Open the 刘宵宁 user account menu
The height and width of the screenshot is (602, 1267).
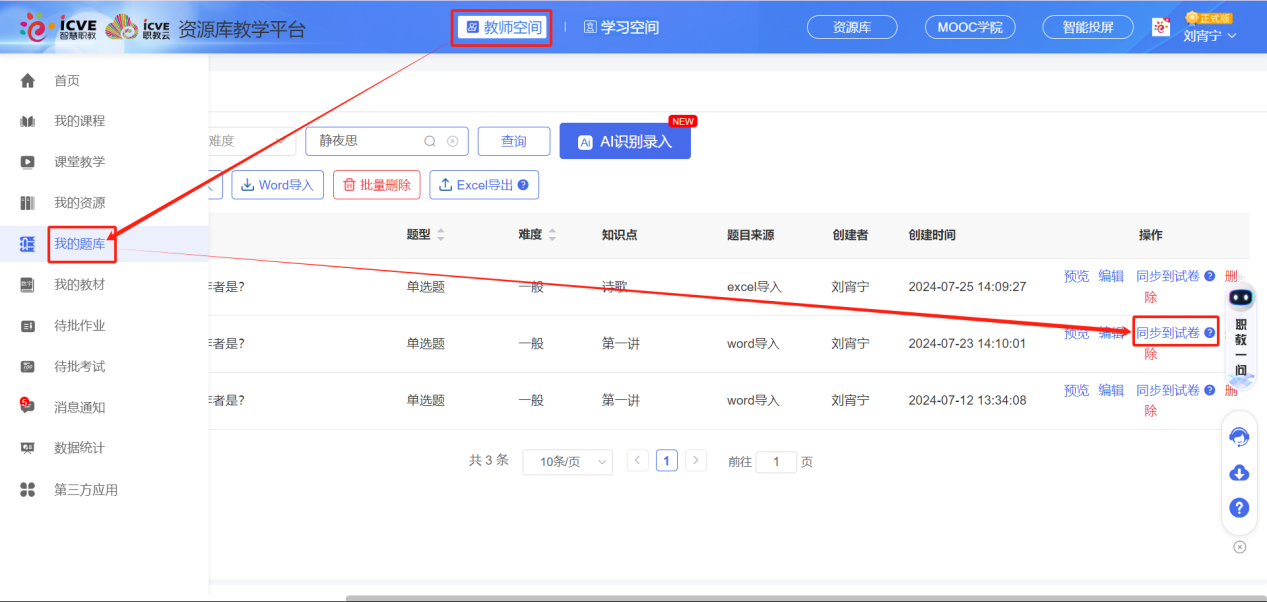(1210, 36)
